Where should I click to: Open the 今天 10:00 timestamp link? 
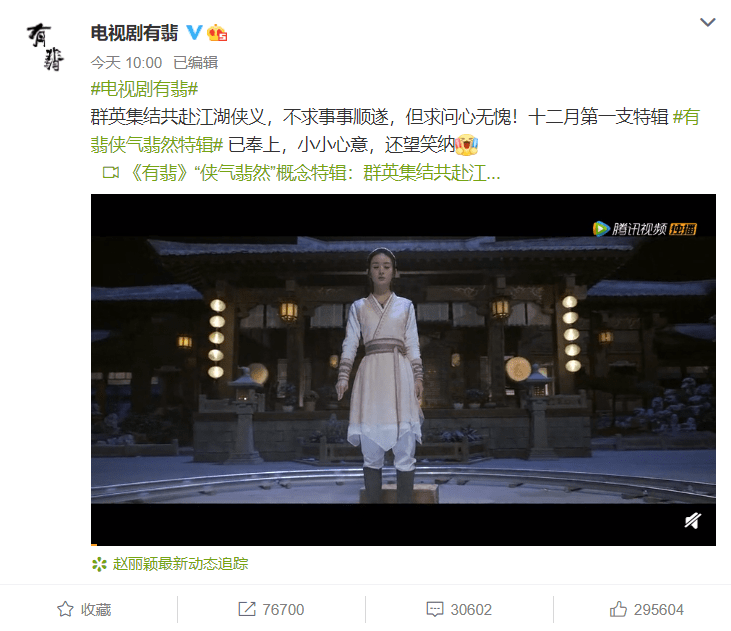[126, 62]
